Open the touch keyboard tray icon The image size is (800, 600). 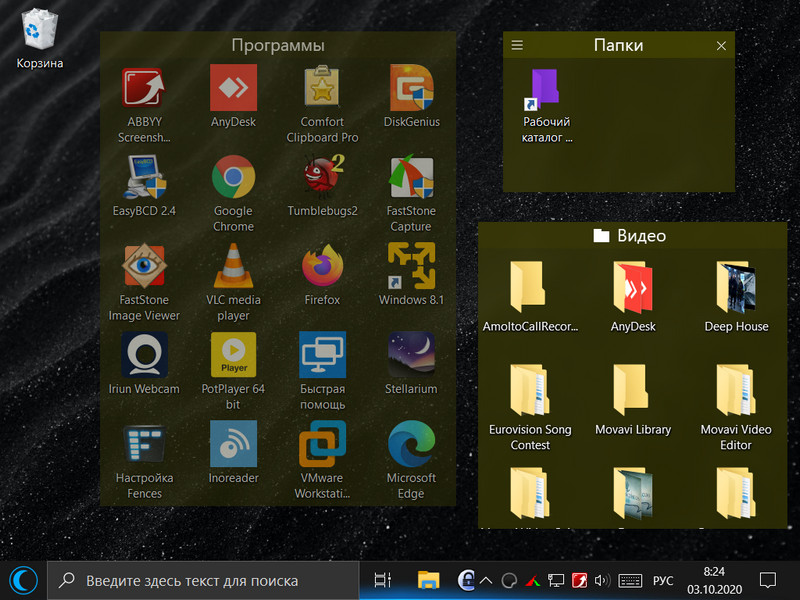[x=630, y=581]
